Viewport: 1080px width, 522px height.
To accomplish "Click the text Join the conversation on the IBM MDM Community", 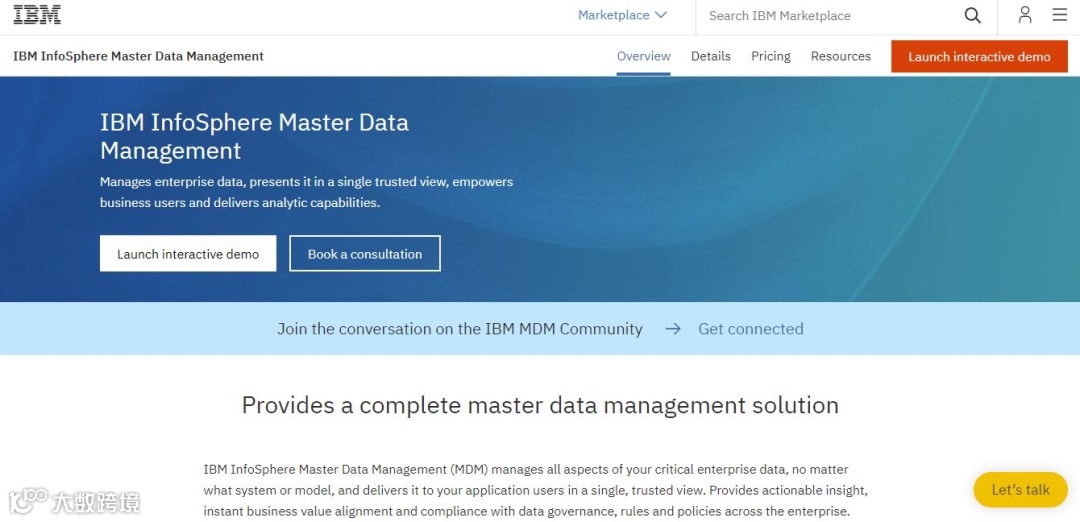I will tap(459, 329).
